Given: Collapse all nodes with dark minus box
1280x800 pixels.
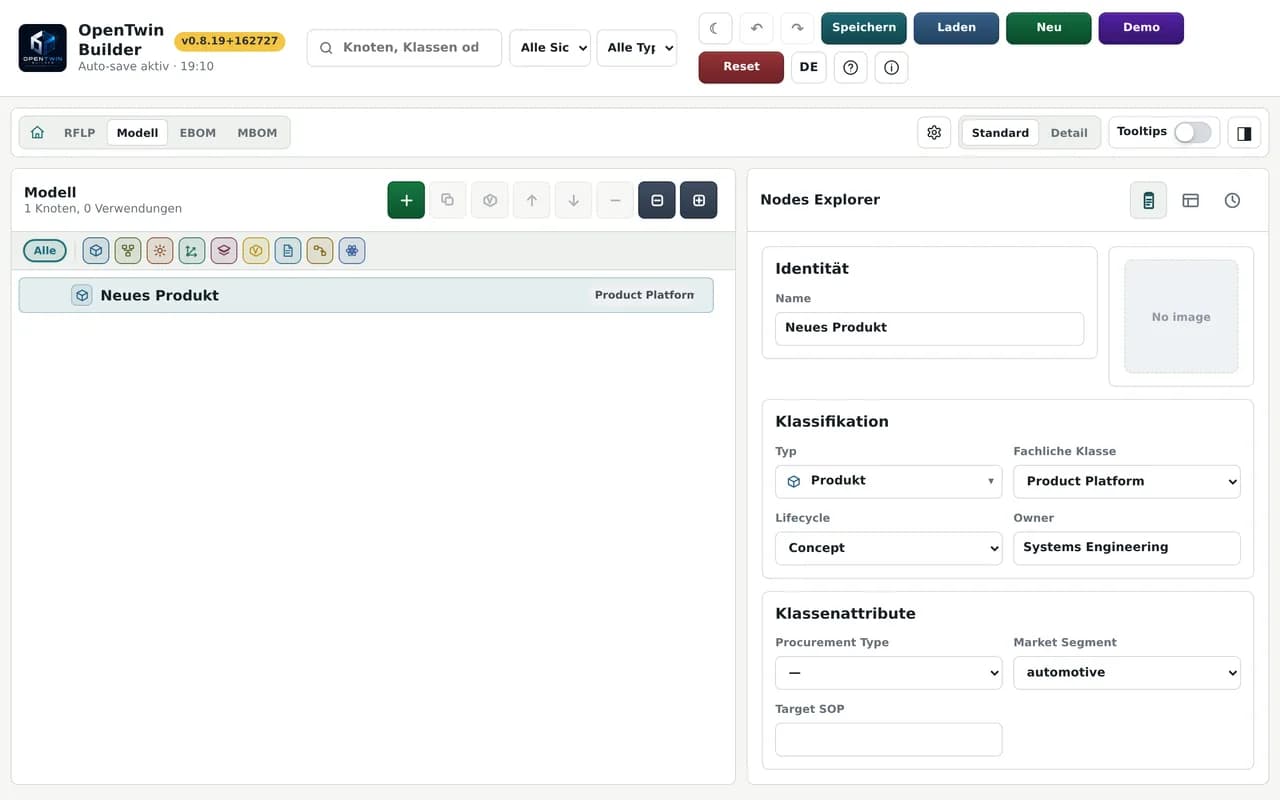Looking at the screenshot, I should 657,200.
